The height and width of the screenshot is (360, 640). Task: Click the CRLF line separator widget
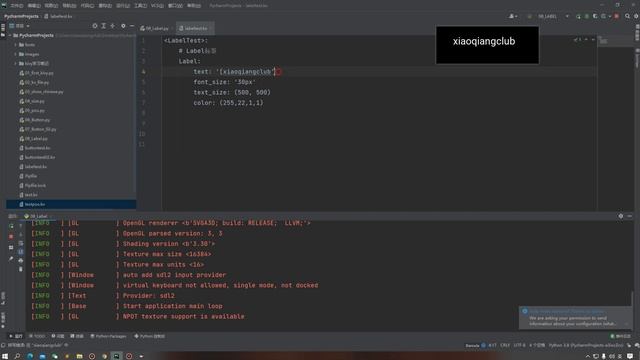click(505, 345)
